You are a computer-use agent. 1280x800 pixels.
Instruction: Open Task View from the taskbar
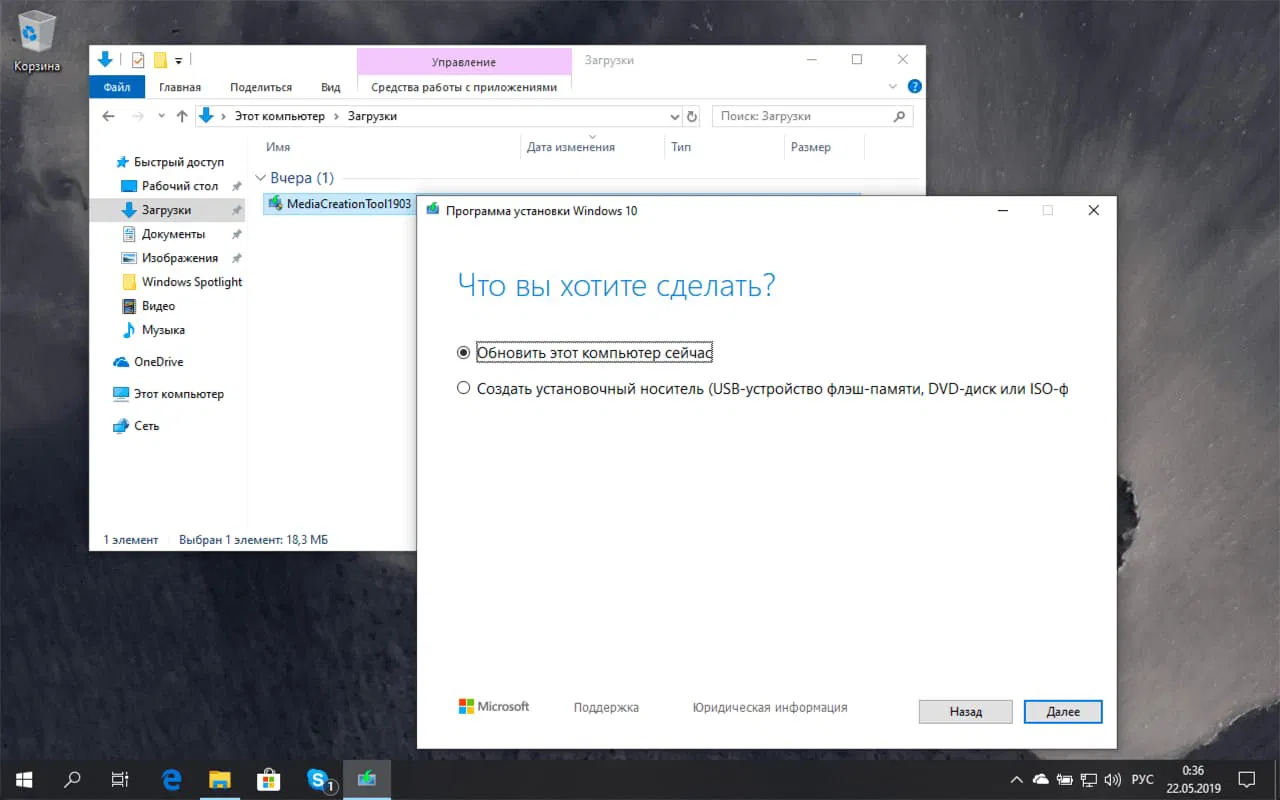[120, 779]
